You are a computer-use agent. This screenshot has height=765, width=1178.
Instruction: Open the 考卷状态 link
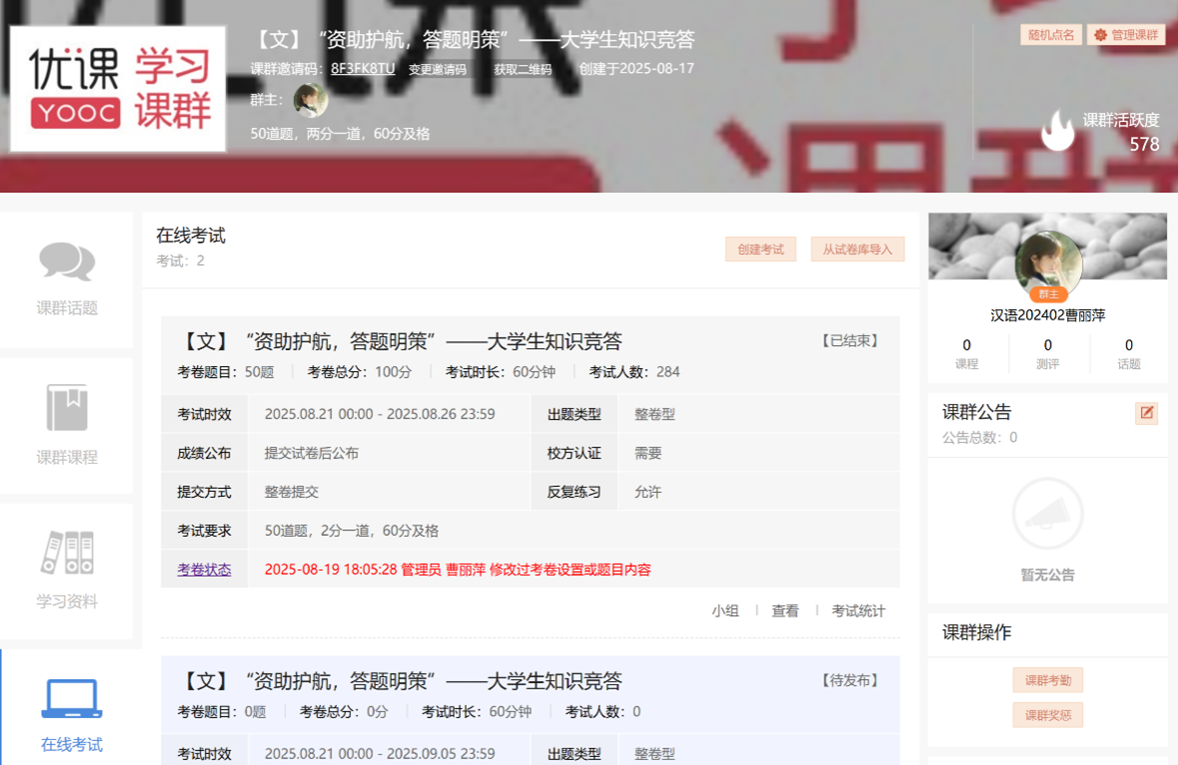204,570
